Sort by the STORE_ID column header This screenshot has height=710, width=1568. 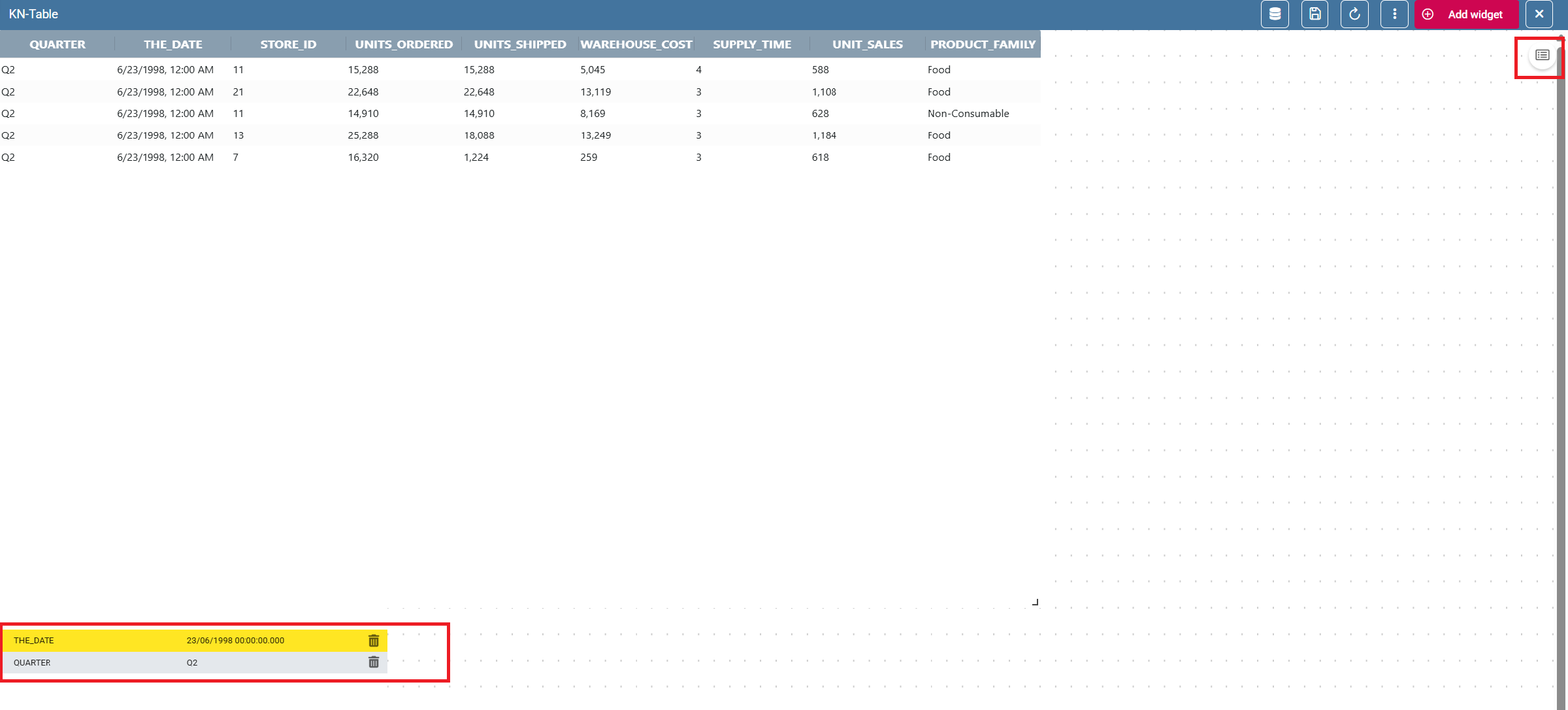coord(288,44)
